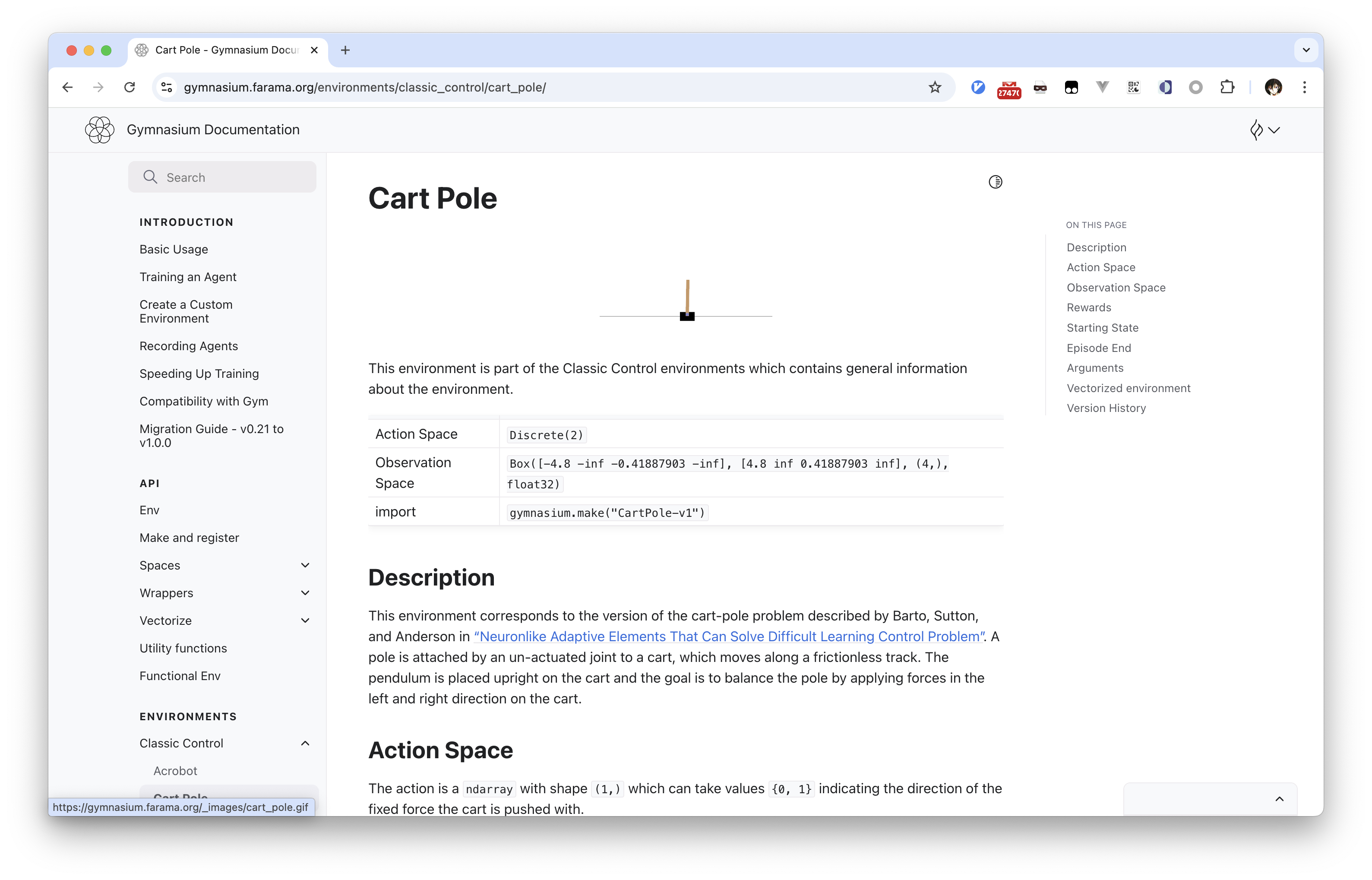Jump to Description section
This screenshot has width=1372, height=880.
click(1096, 247)
